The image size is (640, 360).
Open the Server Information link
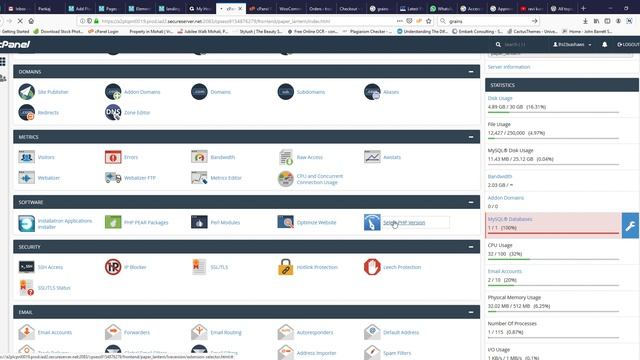click(x=509, y=67)
